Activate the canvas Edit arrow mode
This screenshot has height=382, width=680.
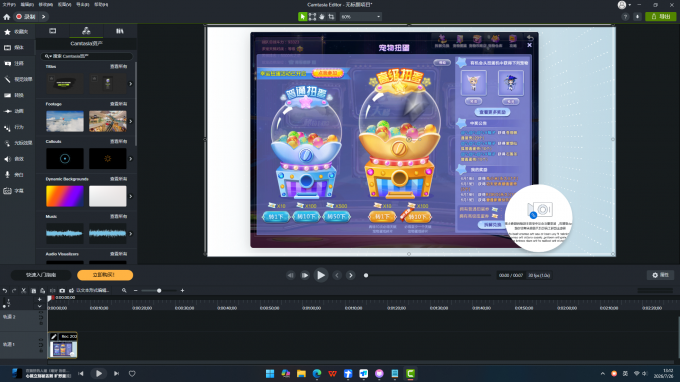tap(302, 16)
